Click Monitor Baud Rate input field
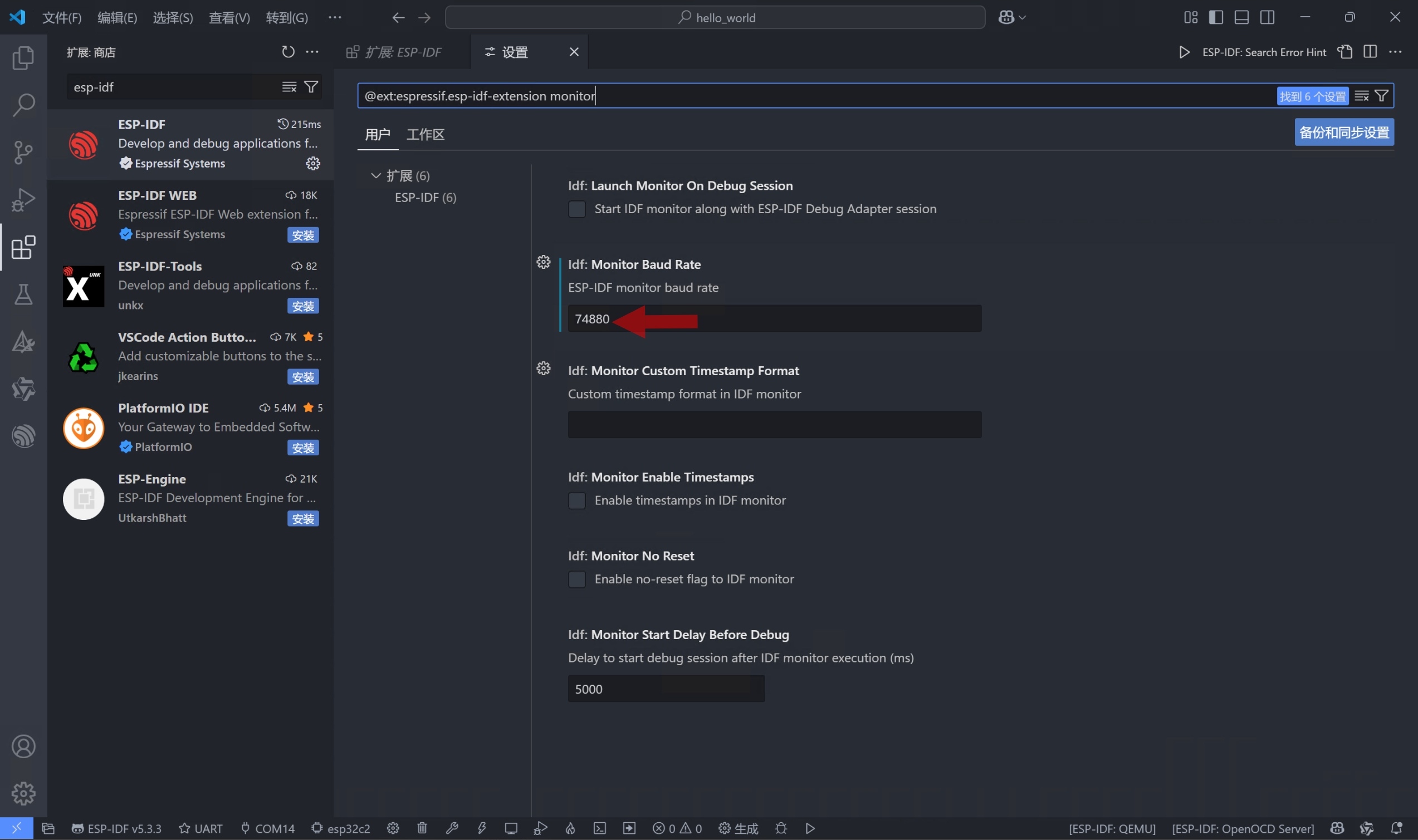The height and width of the screenshot is (840, 1418). (x=774, y=318)
